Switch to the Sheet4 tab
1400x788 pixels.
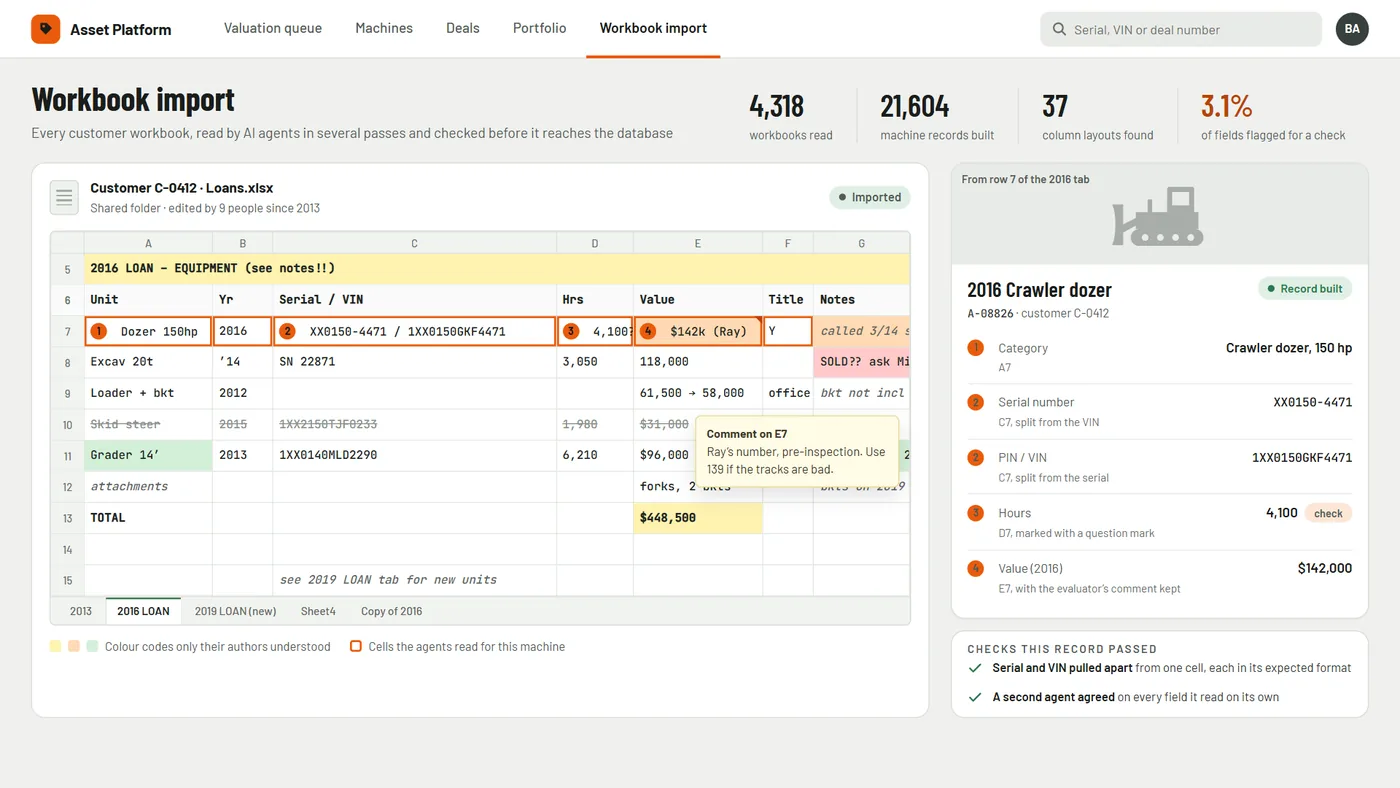[x=318, y=611]
